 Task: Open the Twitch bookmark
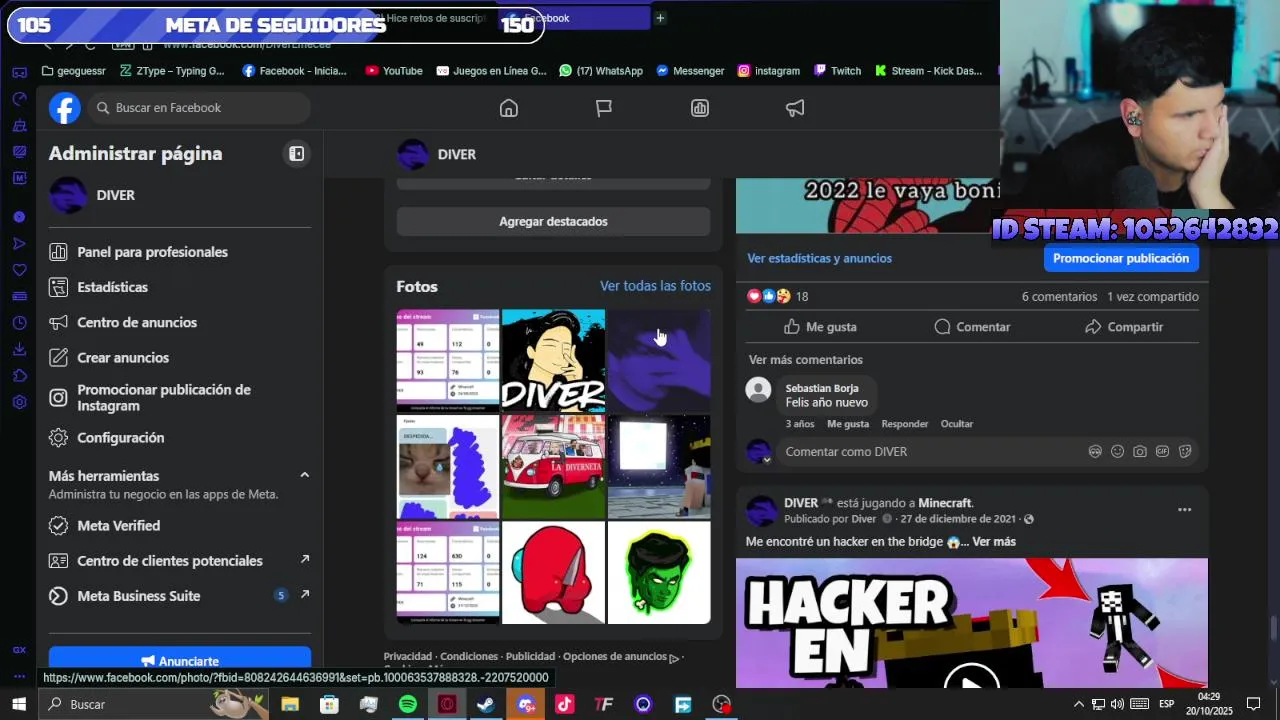(x=837, y=71)
